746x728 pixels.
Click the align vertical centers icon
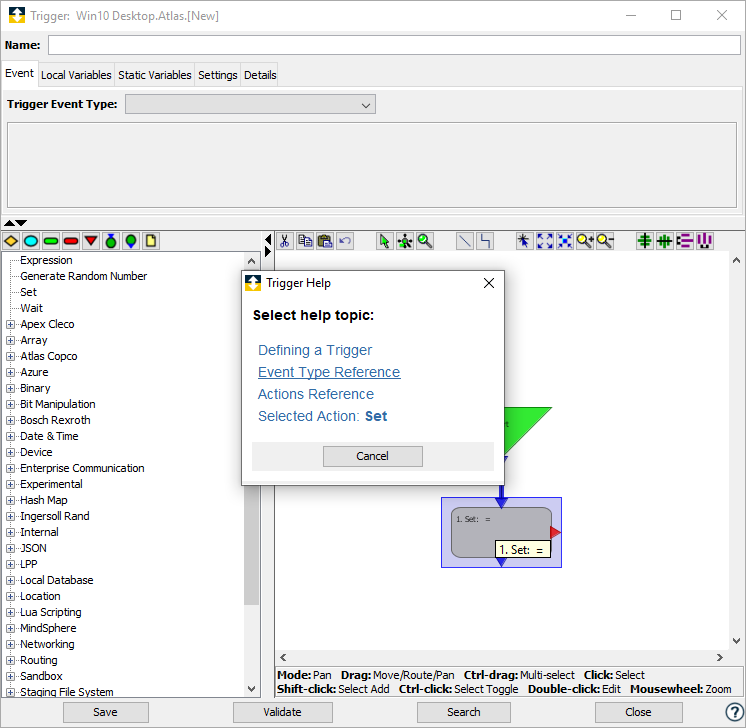click(x=645, y=241)
